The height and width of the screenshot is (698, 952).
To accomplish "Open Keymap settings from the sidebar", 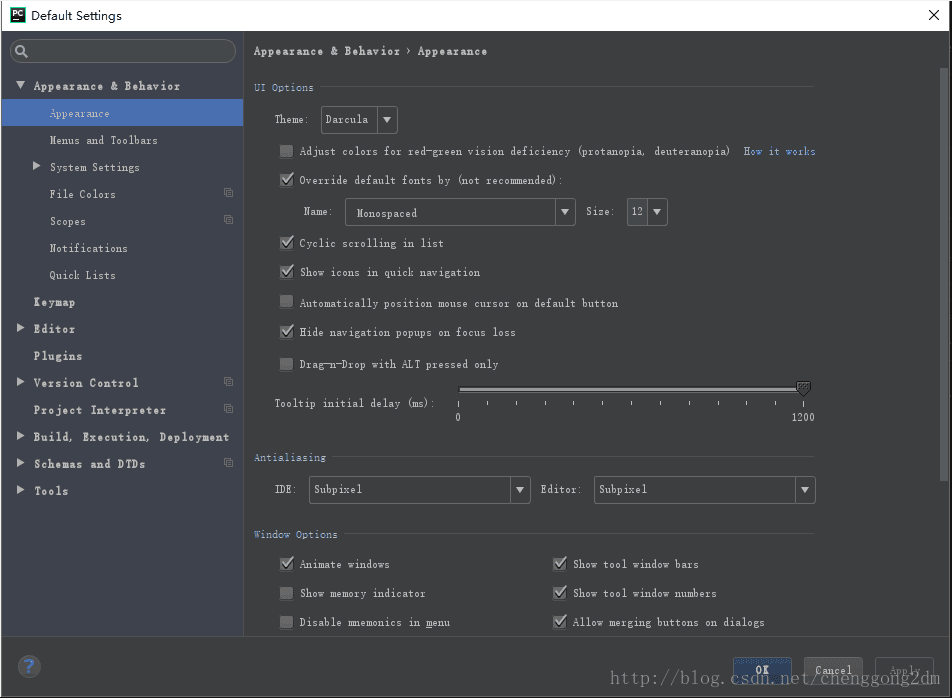I will pos(54,301).
